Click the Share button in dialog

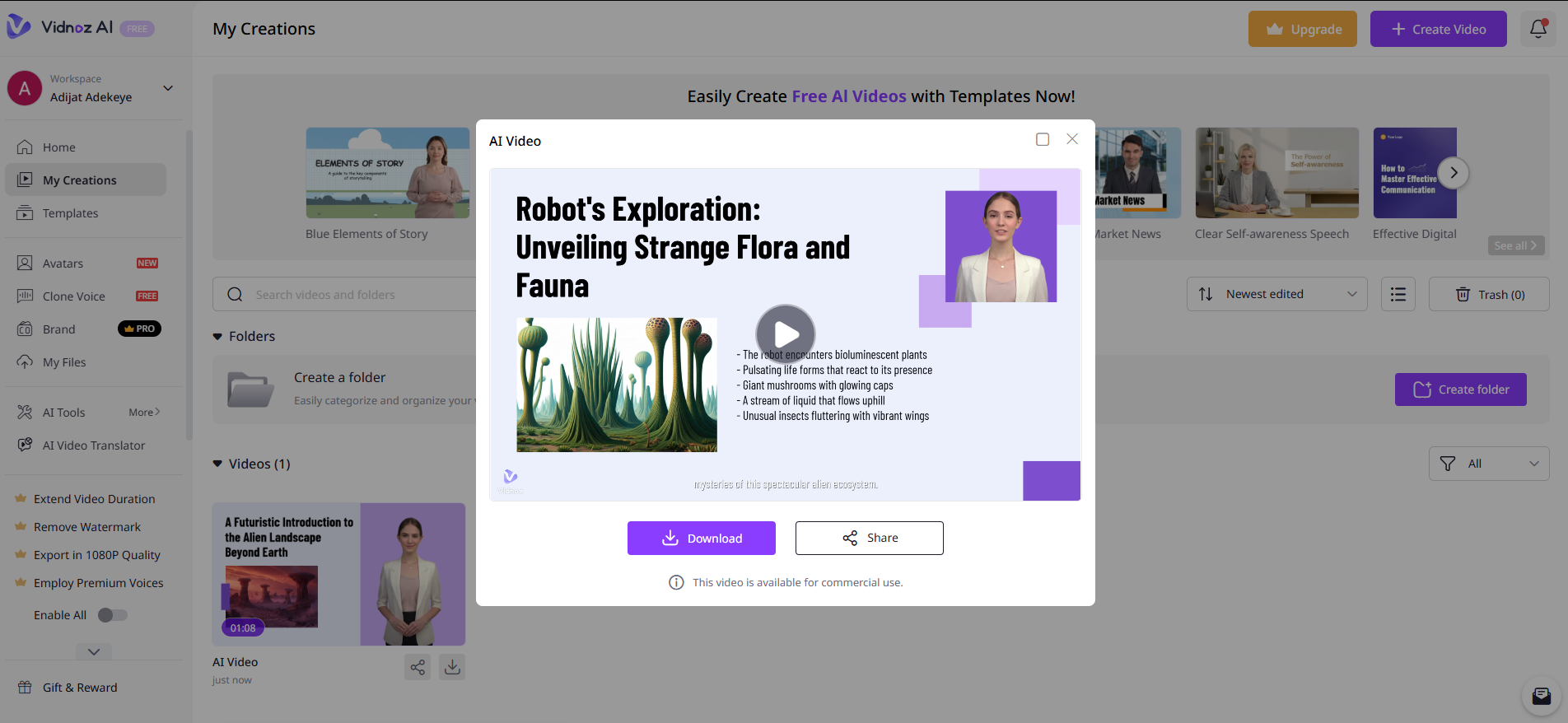coord(869,539)
